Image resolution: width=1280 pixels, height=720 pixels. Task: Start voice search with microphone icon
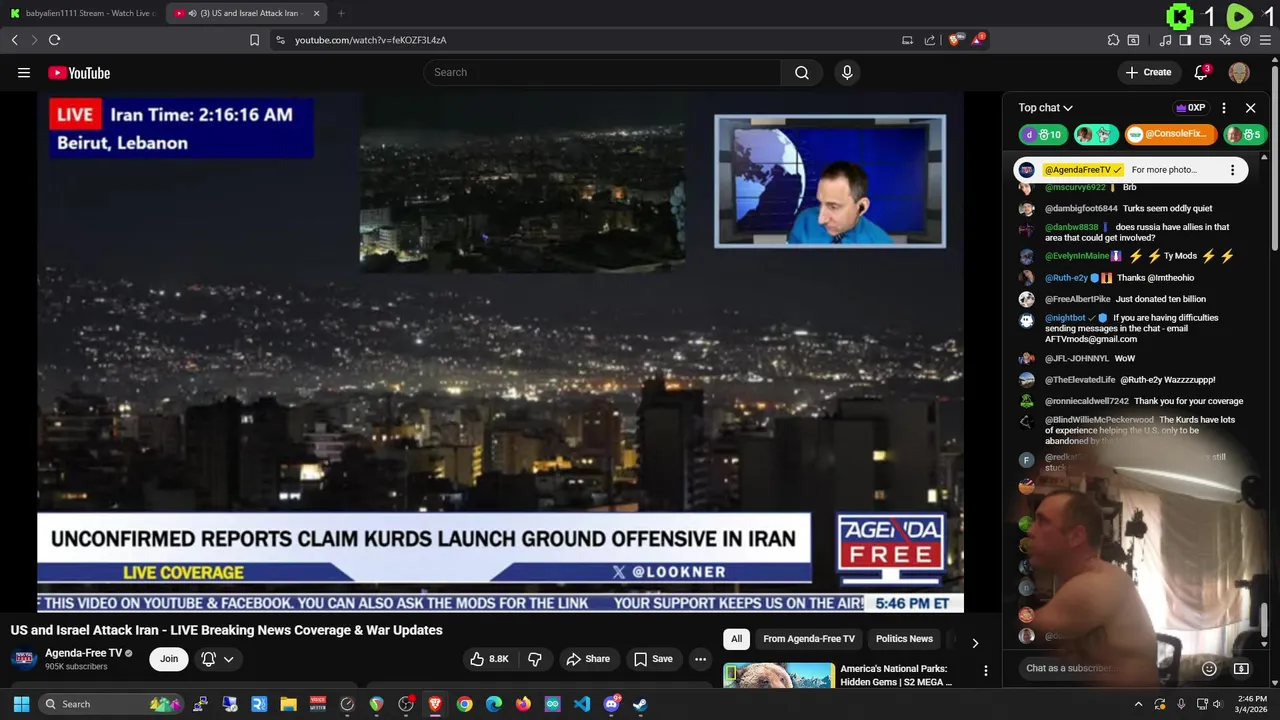tap(847, 72)
